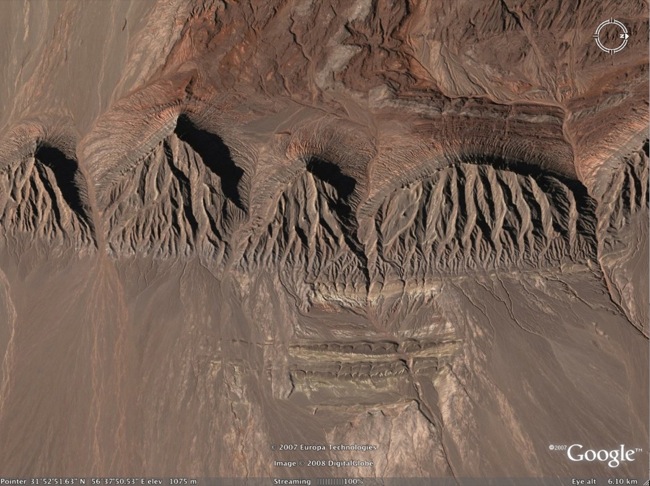This screenshot has width=650, height=486.
Task: Click the striped rock strata bands below the ridges
Action: click(x=370, y=360)
